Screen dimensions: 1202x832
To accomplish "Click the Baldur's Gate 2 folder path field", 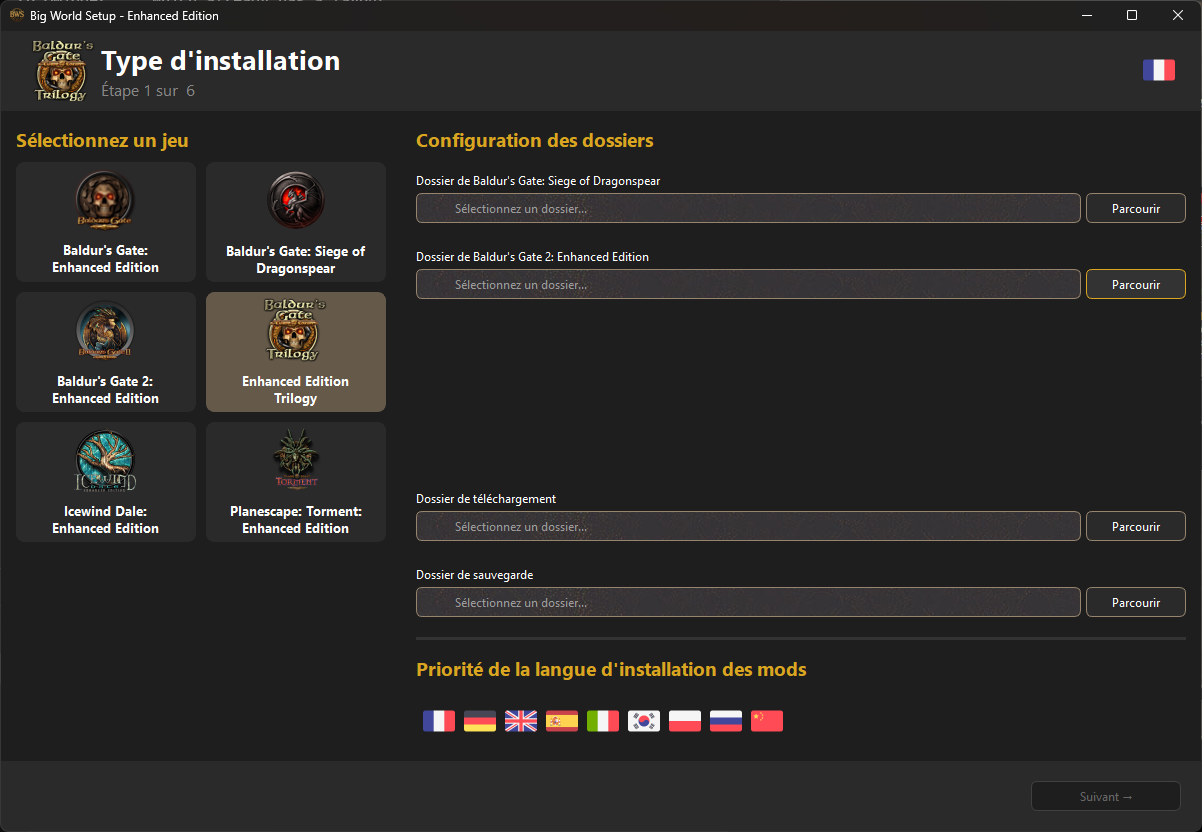I will click(748, 285).
